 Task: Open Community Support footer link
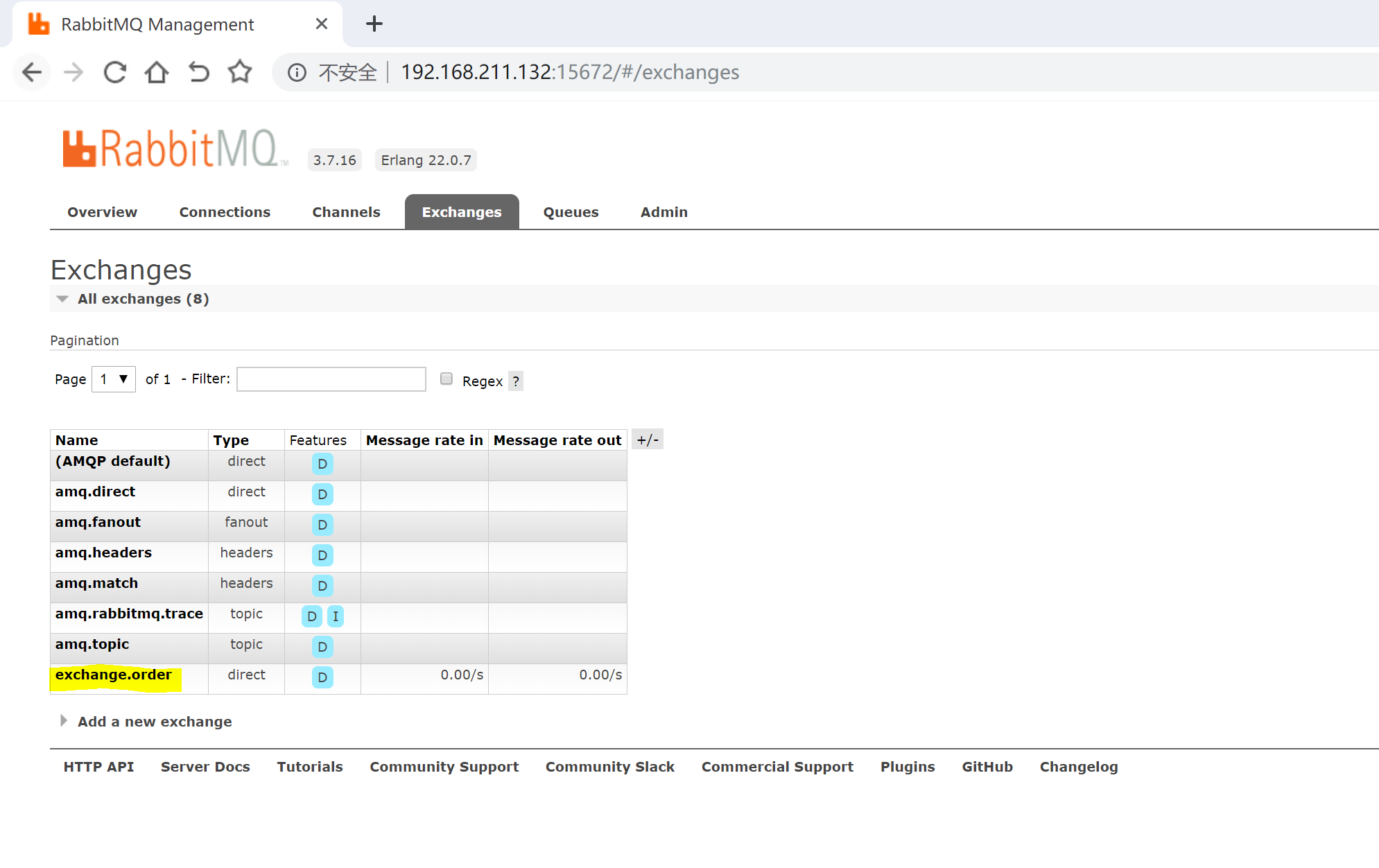pyautogui.click(x=444, y=767)
